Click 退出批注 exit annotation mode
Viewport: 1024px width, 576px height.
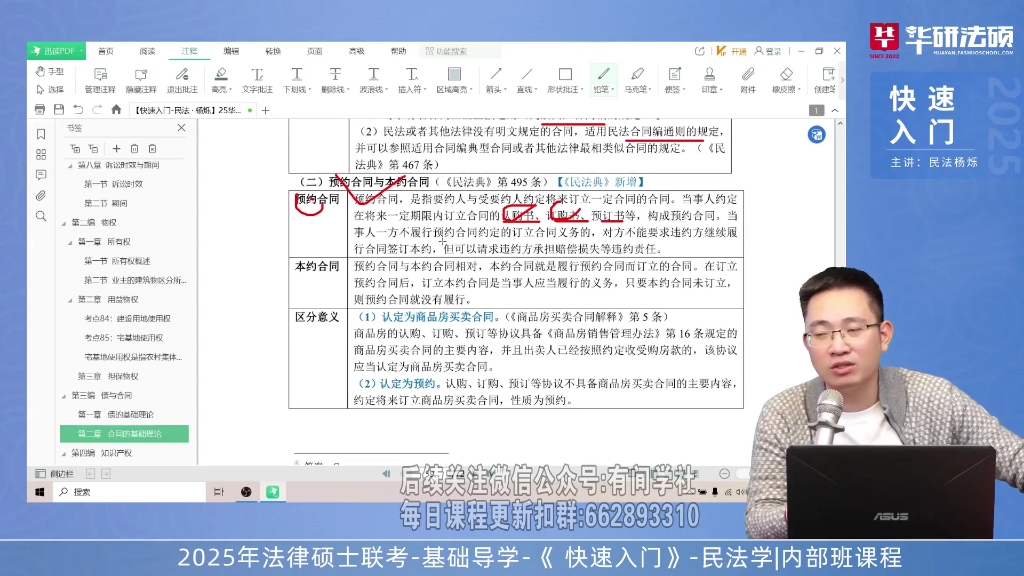pos(182,80)
